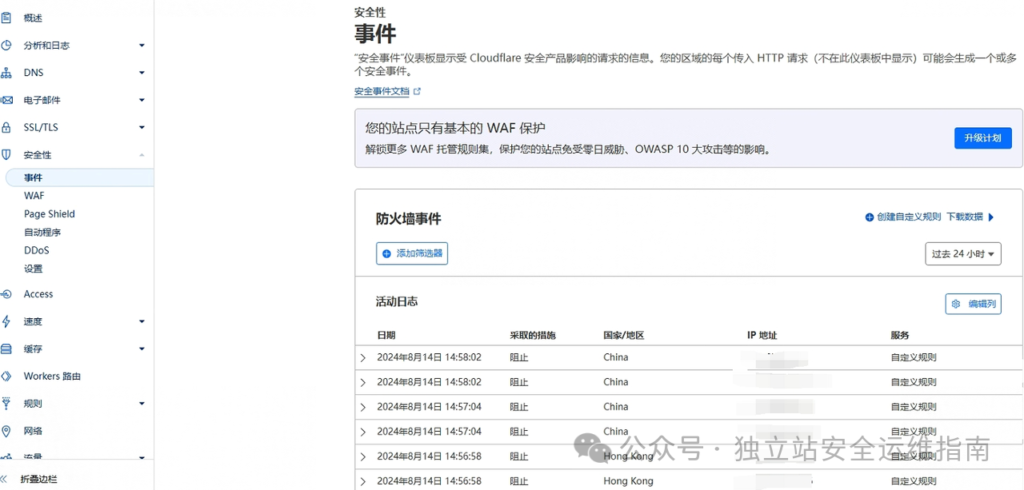
Task: Open the DDoS submenu item
Action: coord(37,250)
